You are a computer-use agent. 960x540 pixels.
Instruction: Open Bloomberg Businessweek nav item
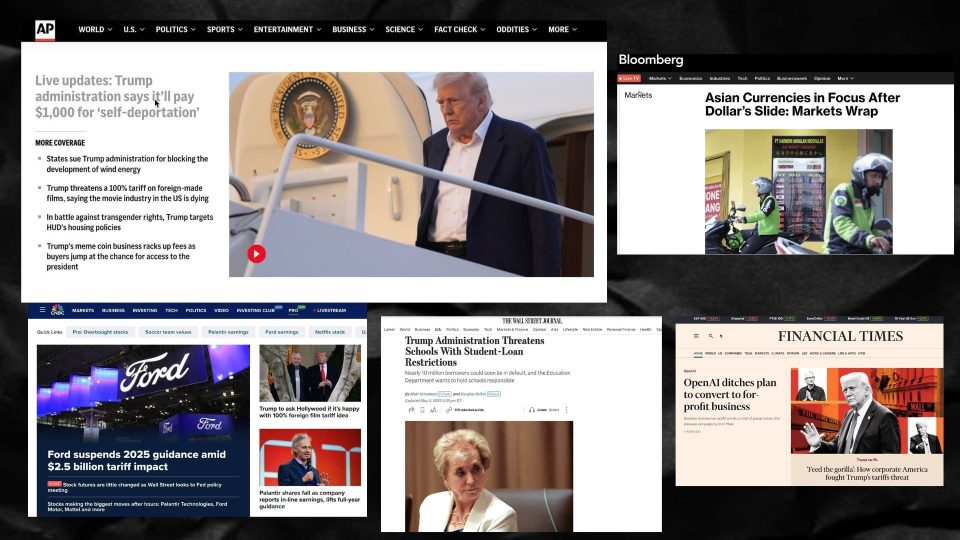coord(792,78)
